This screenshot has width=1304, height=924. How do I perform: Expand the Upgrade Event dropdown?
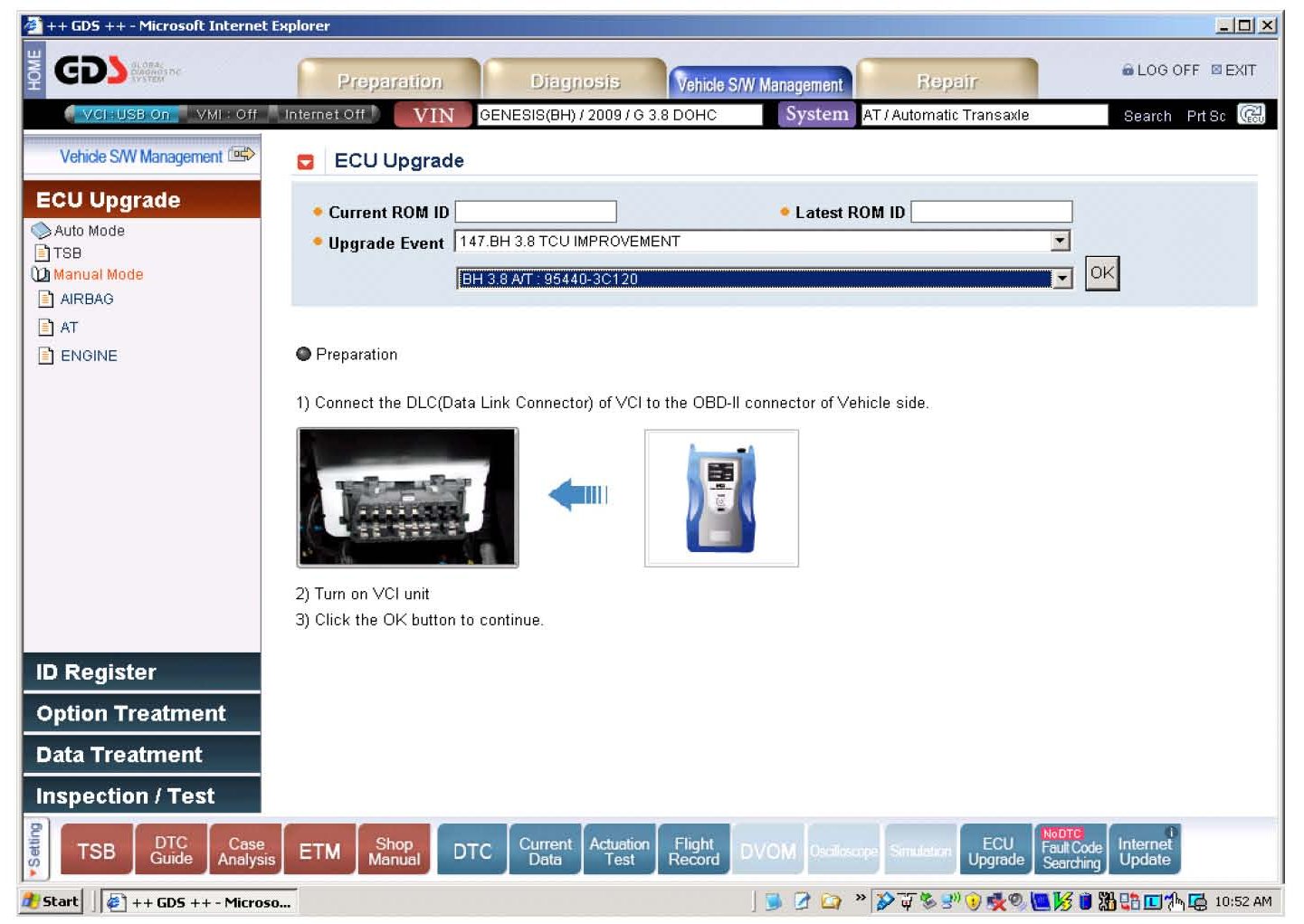click(x=1060, y=241)
